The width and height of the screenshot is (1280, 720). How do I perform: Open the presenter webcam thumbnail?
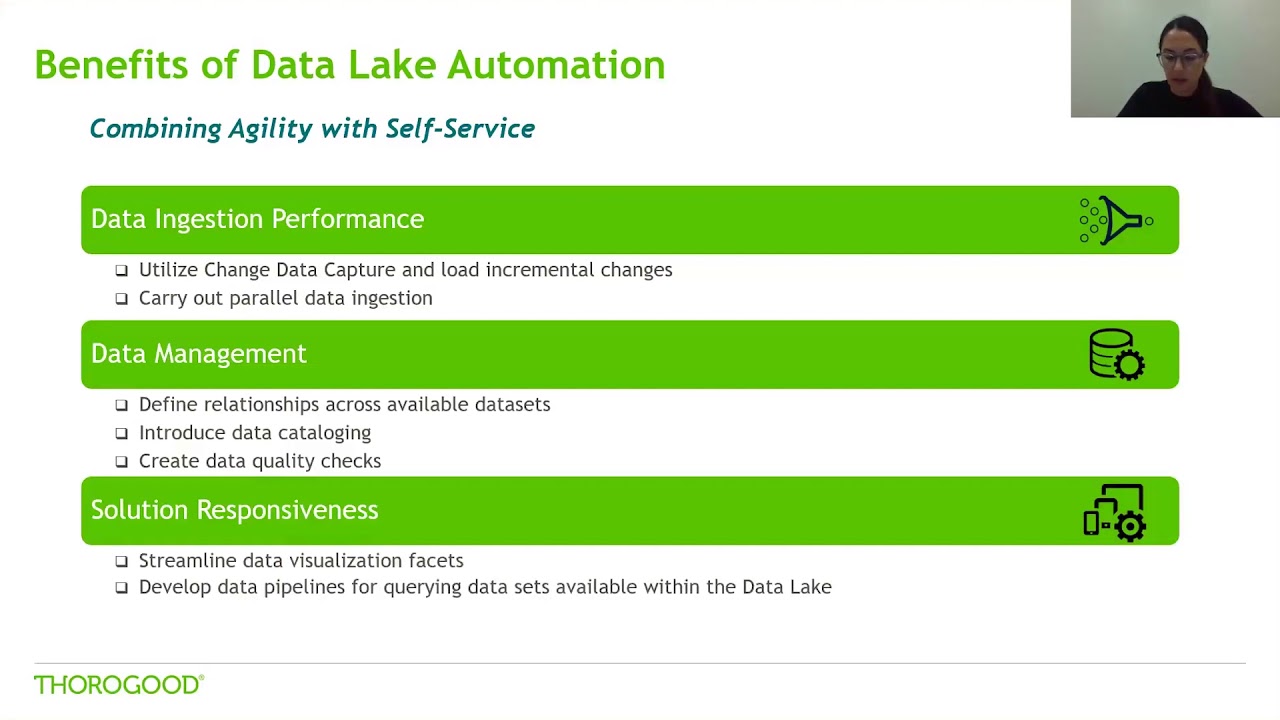click(1174, 59)
